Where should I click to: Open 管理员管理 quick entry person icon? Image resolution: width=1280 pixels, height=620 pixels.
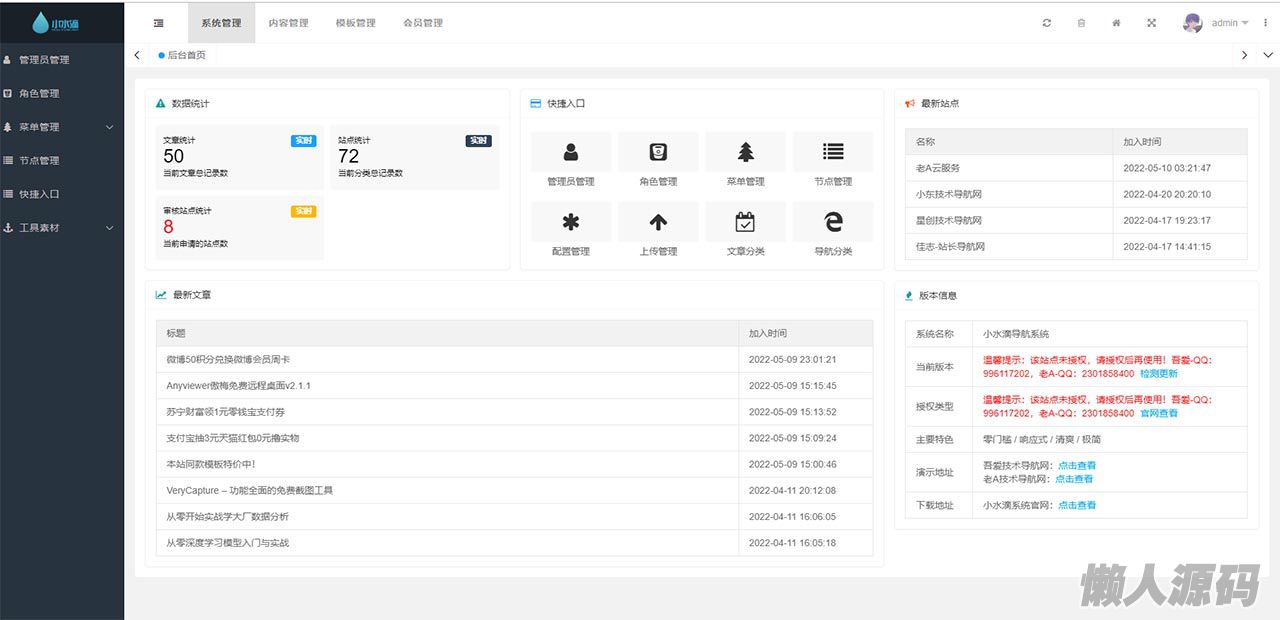click(571, 152)
